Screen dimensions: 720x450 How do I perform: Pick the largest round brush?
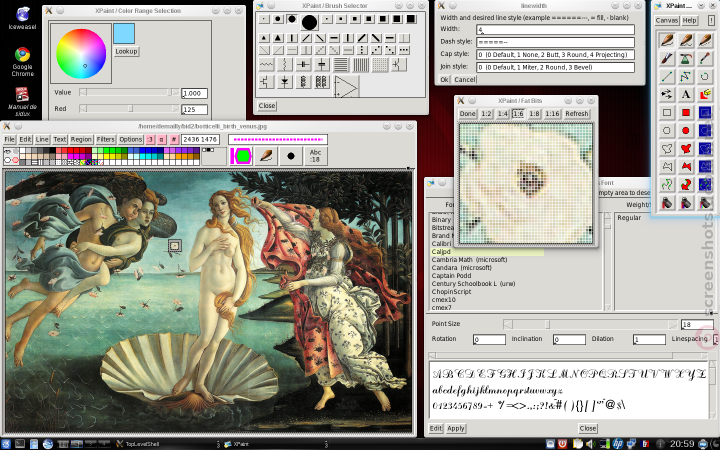click(309, 22)
